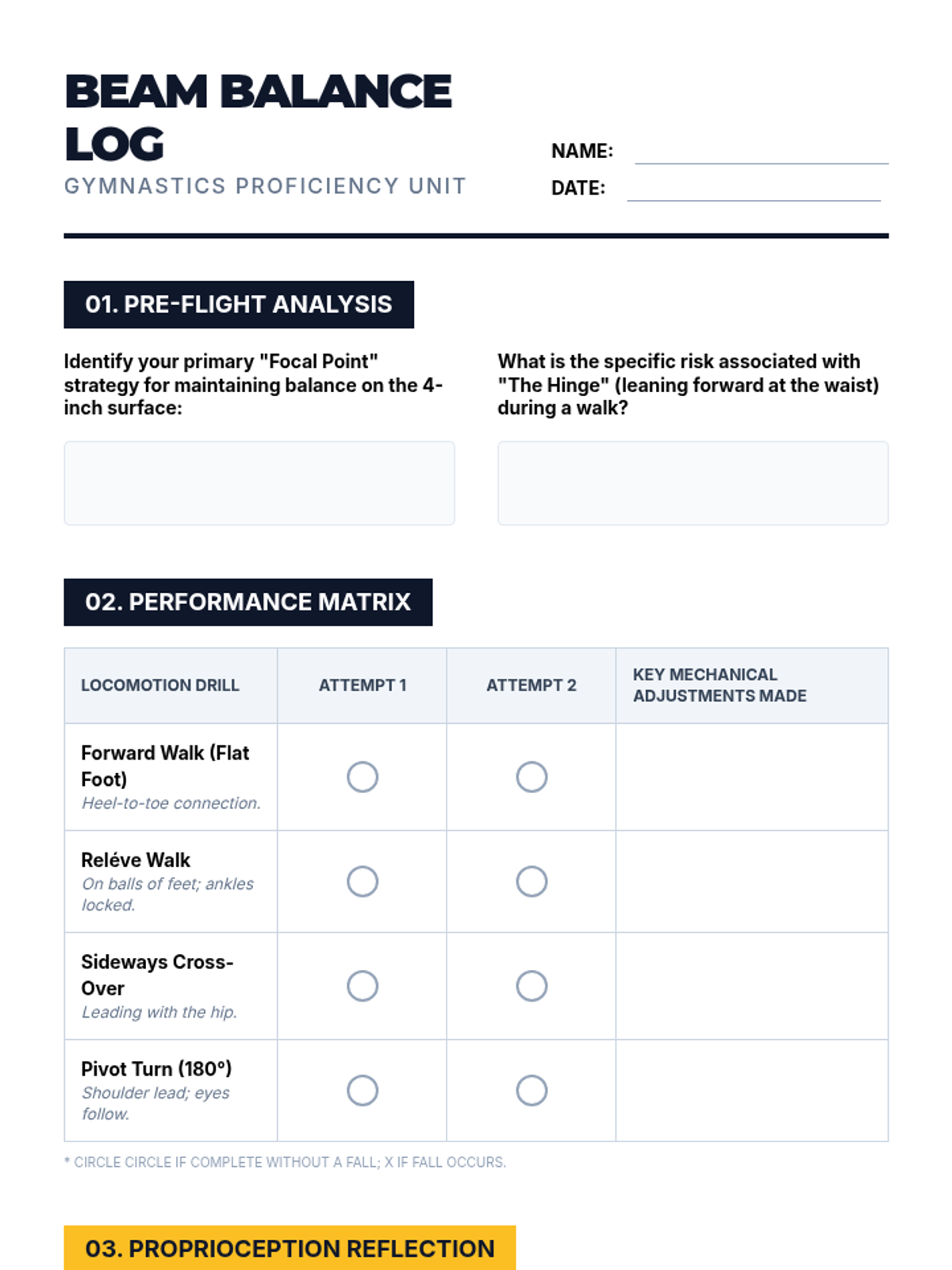The width and height of the screenshot is (952, 1270).
Task: Click Forward Walk mechanical adjustments cell
Action: [x=751, y=777]
